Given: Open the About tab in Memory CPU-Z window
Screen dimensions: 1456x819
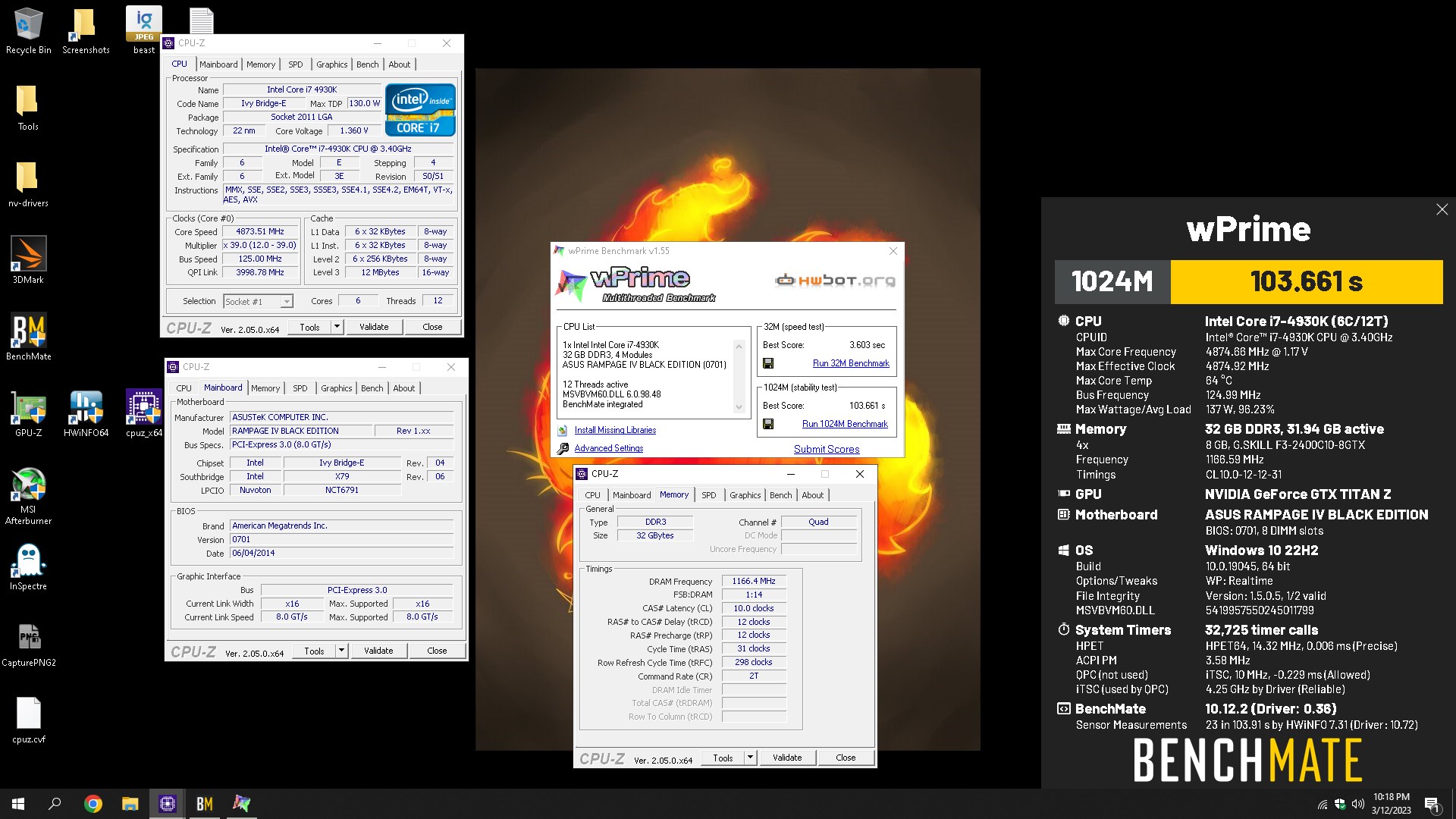Looking at the screenshot, I should 812,495.
